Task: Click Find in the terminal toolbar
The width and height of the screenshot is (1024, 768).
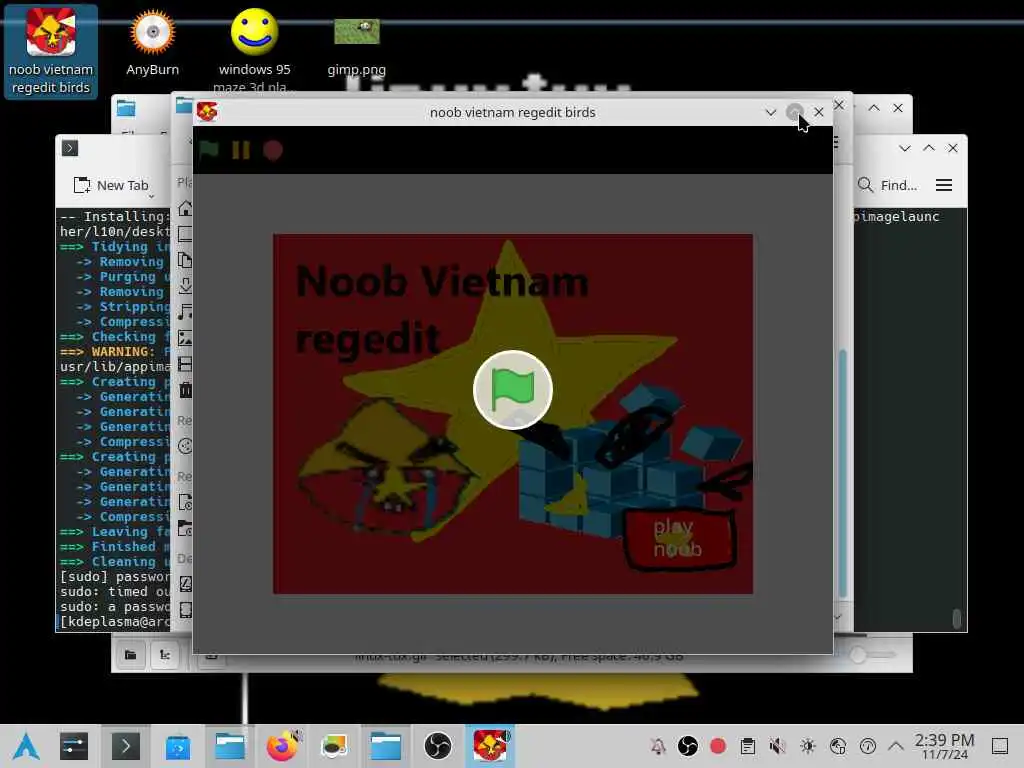Action: point(888,185)
